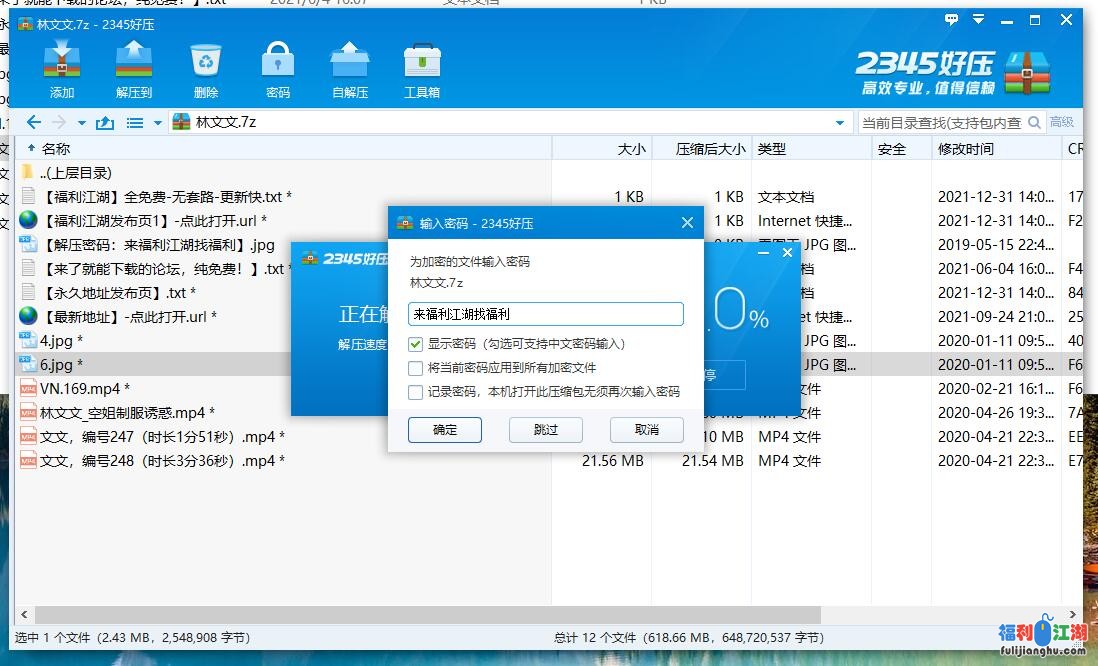The image size is (1098, 666).
Task: Open the 删除 (Delete) tool
Action: [x=206, y=68]
